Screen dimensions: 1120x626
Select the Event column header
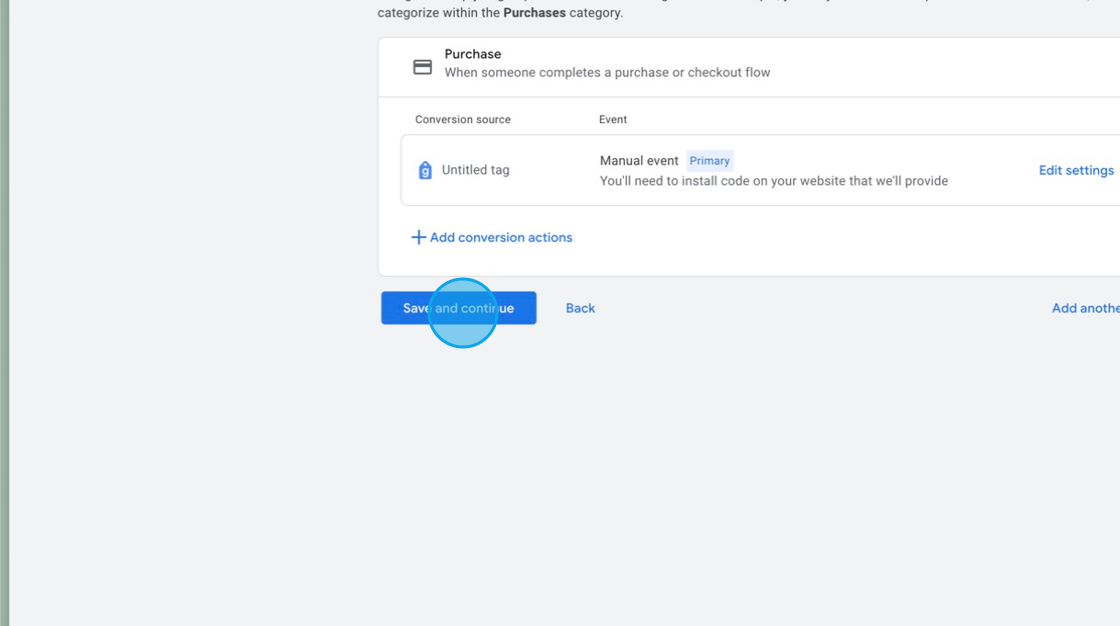(612, 119)
